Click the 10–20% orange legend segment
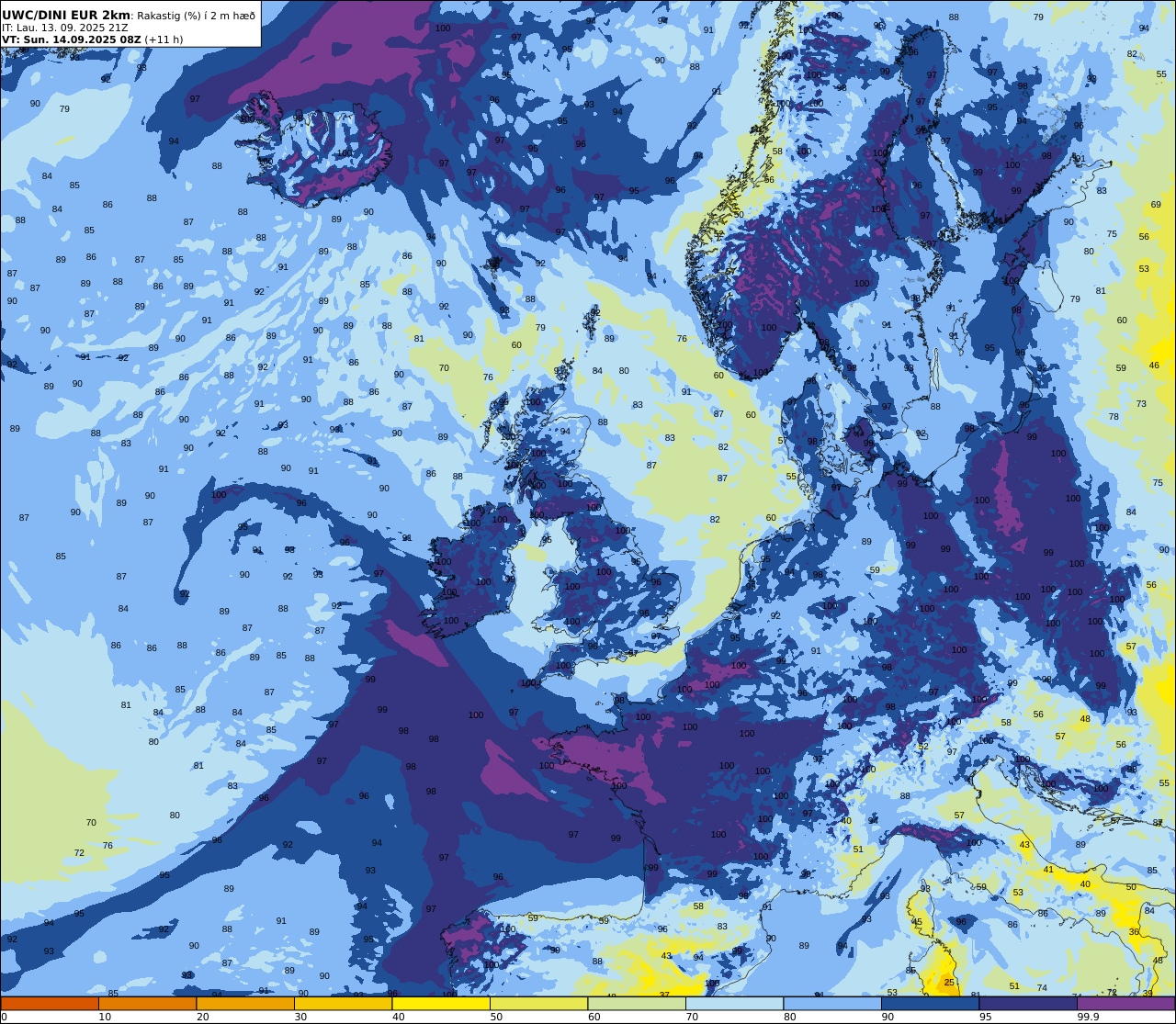The width and height of the screenshot is (1176, 1024). (147, 1003)
